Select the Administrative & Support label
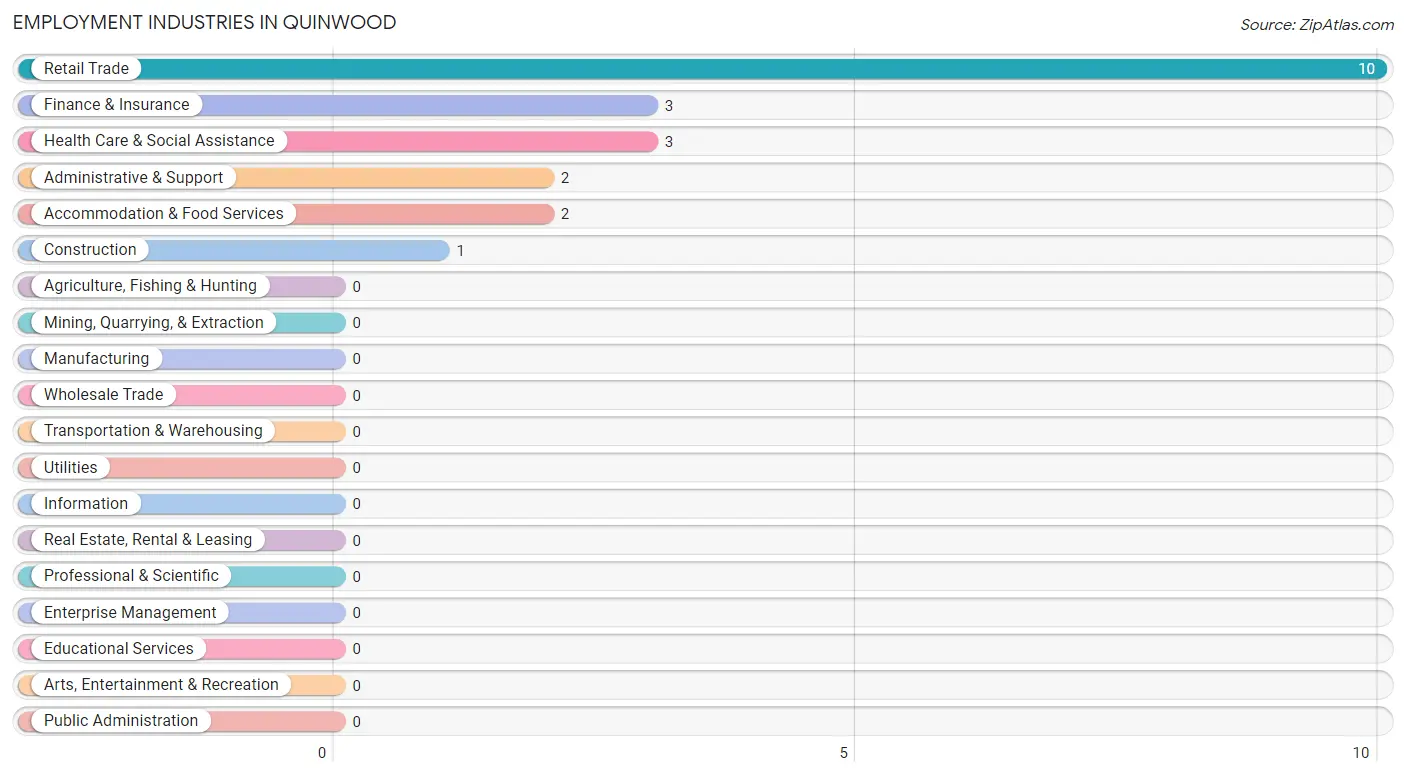 (x=133, y=177)
